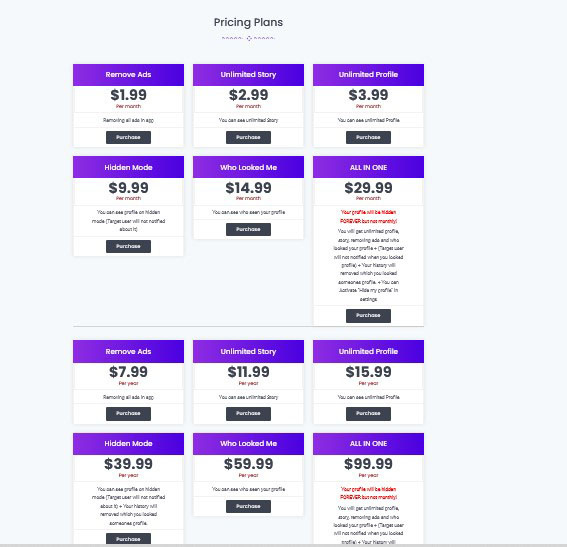Purchase the $3.99 monthly Unlimited Profile plan
The image size is (567, 547).
pos(368,137)
